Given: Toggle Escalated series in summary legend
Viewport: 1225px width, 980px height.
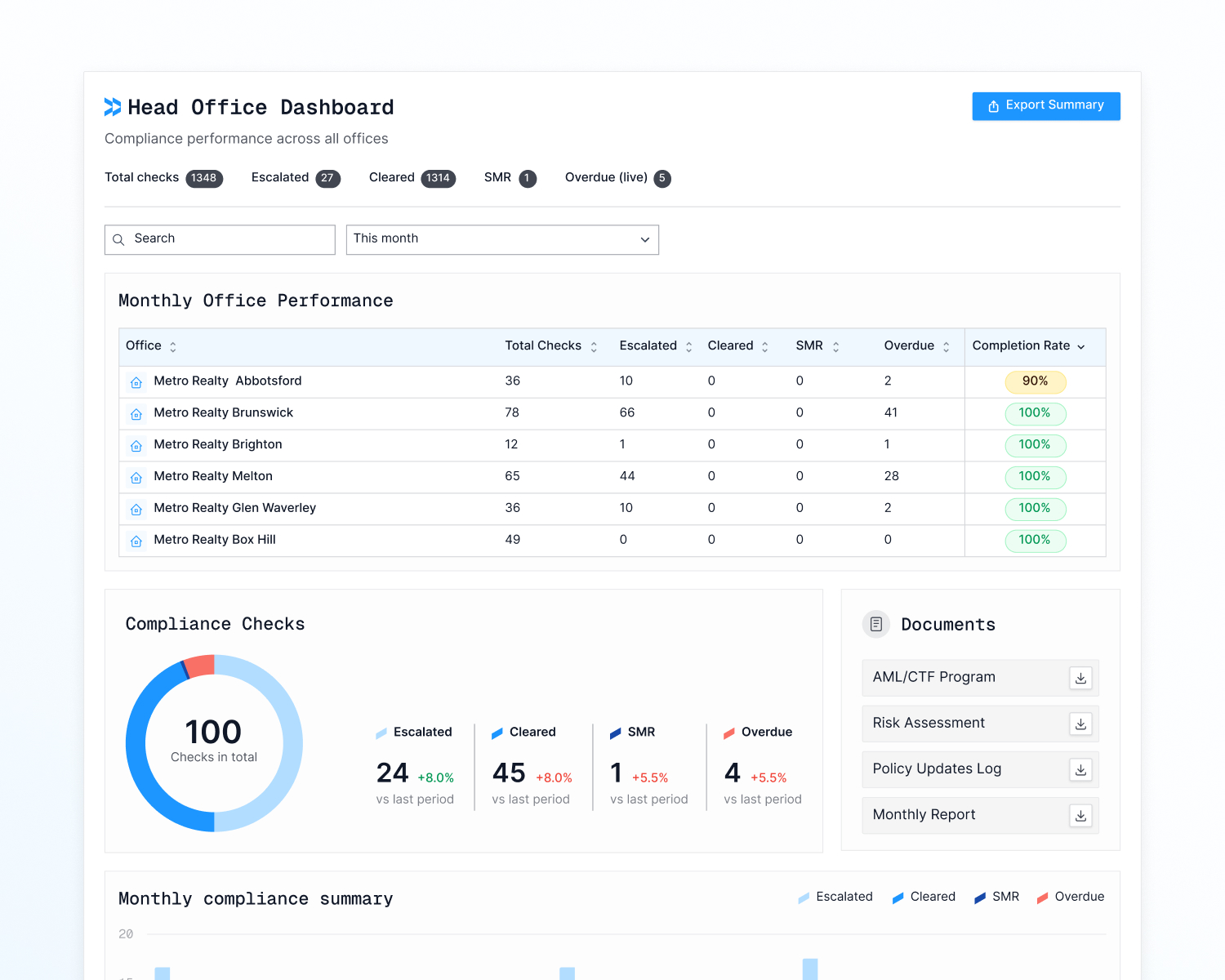Looking at the screenshot, I should [835, 898].
